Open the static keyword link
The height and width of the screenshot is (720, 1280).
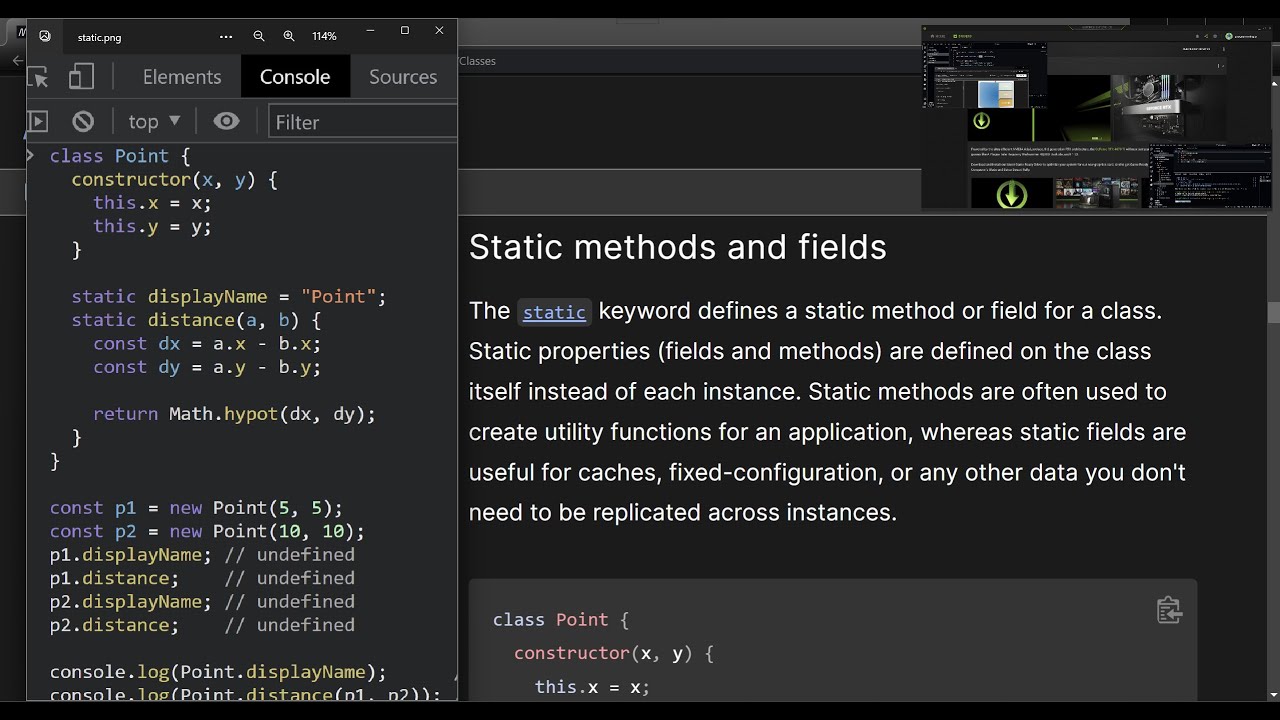coord(554,312)
